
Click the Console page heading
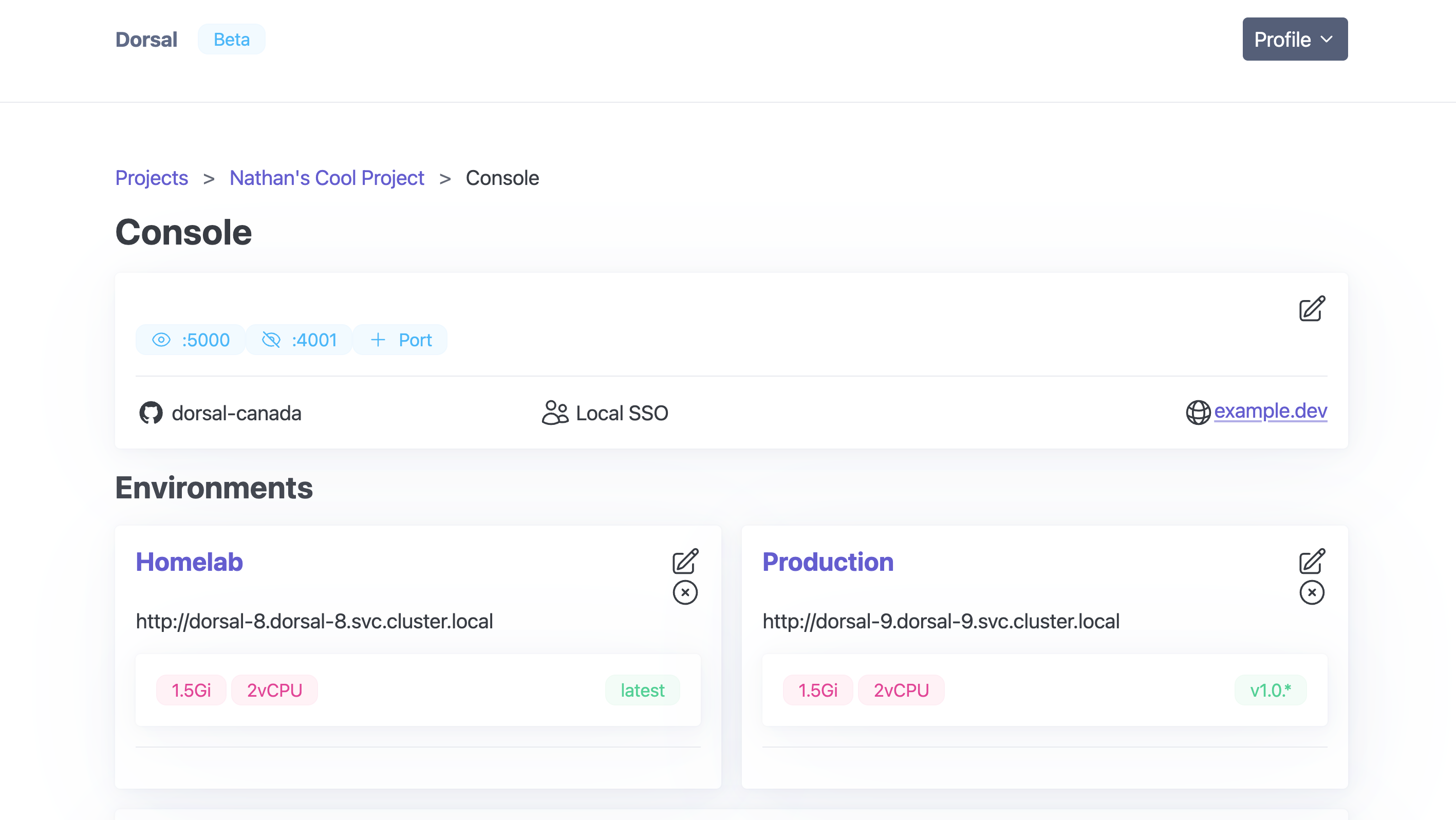point(184,232)
